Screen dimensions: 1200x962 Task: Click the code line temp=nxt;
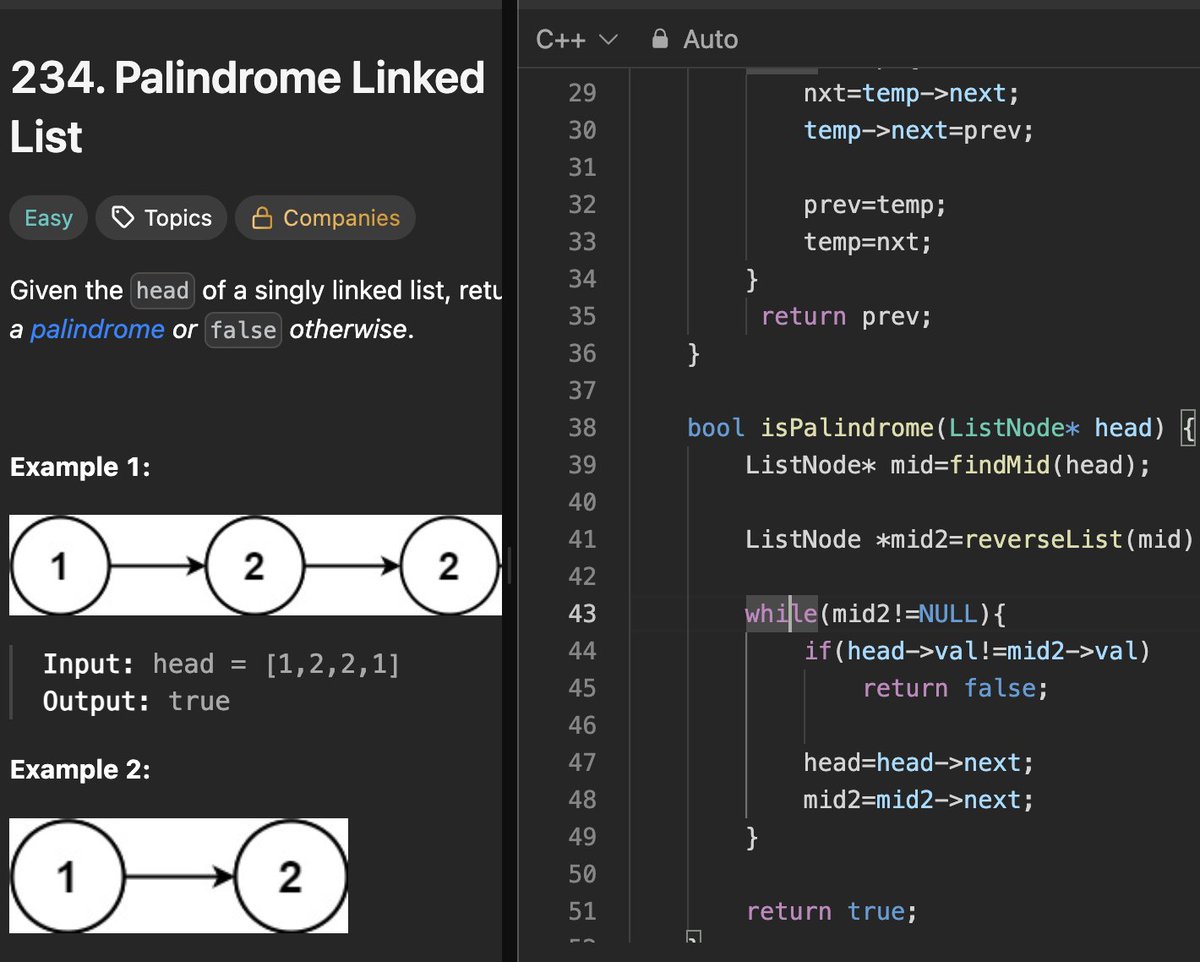(867, 242)
